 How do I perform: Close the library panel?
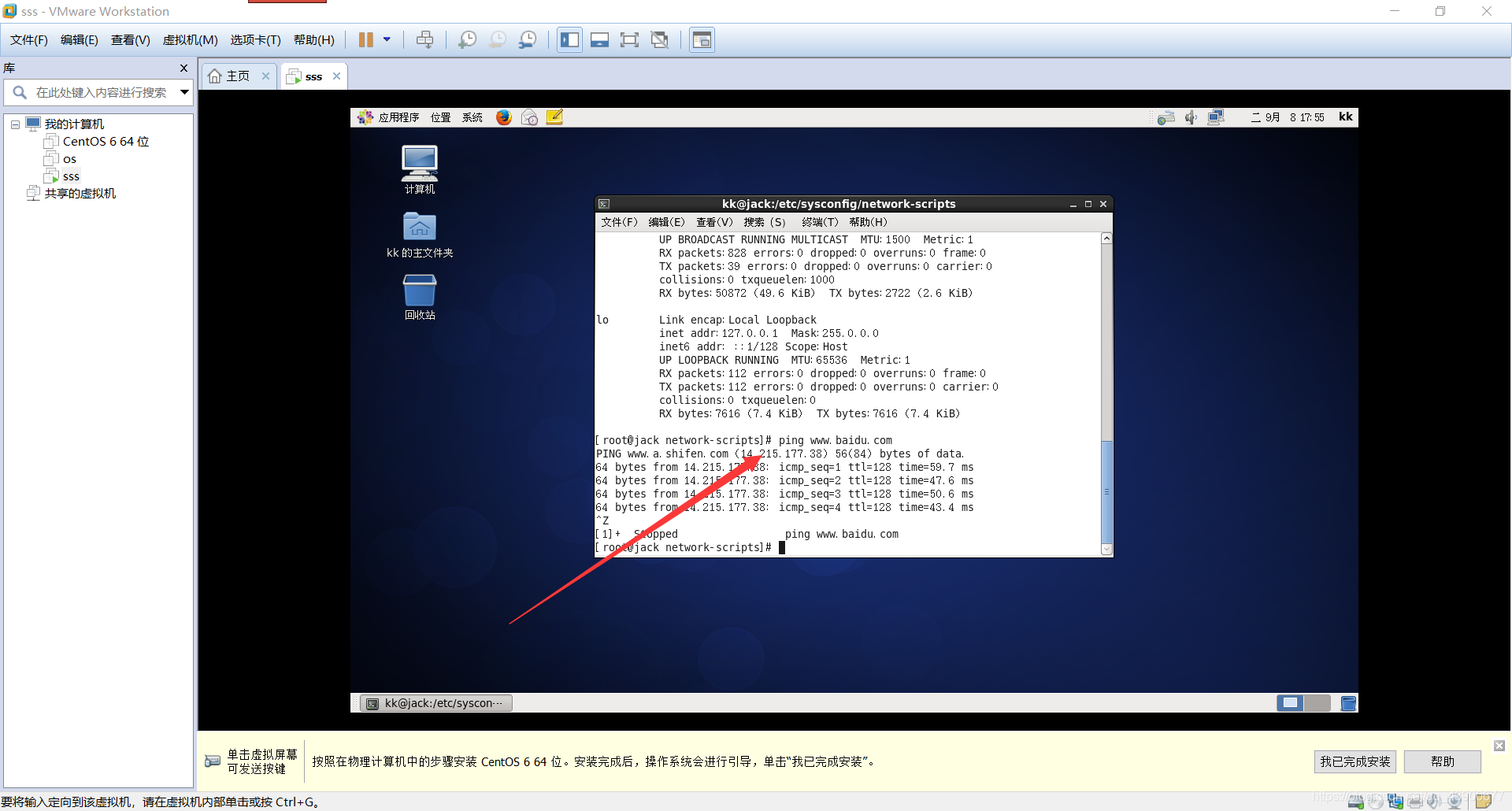coord(183,69)
